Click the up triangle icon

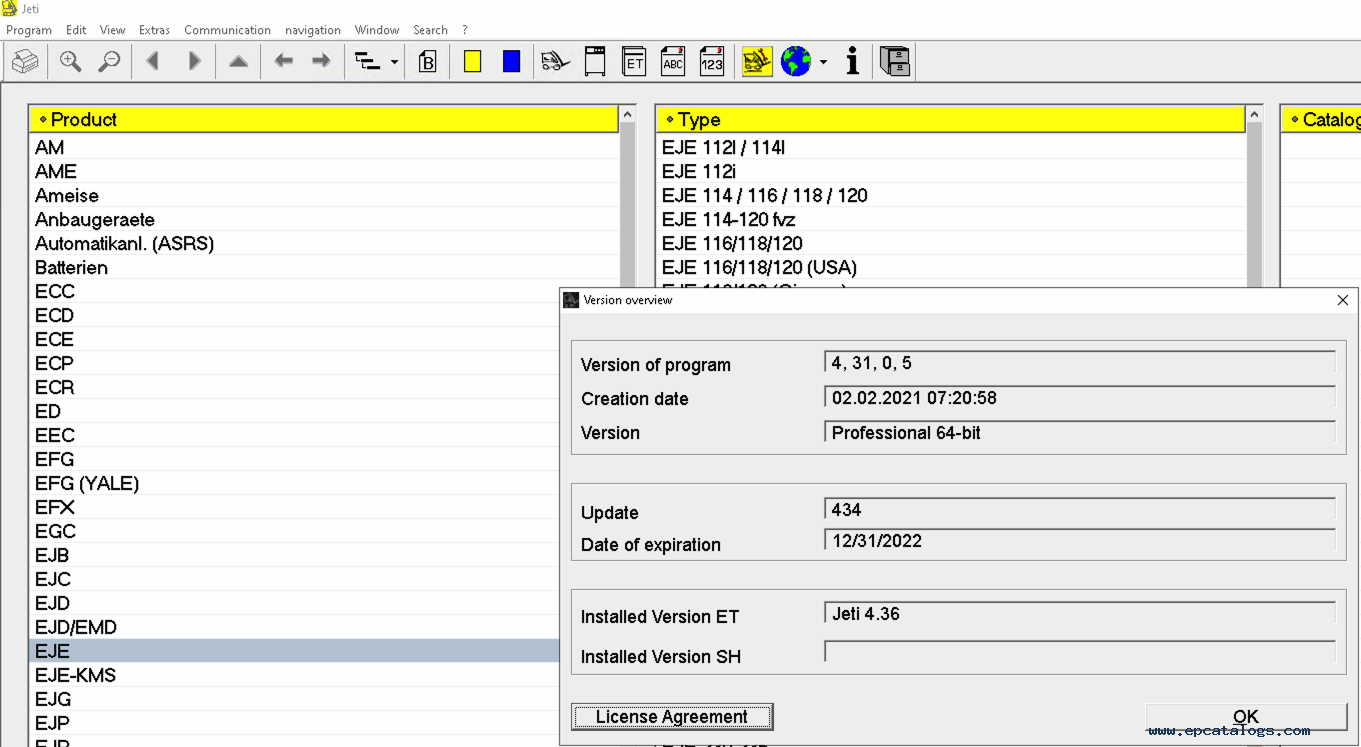[x=238, y=62]
